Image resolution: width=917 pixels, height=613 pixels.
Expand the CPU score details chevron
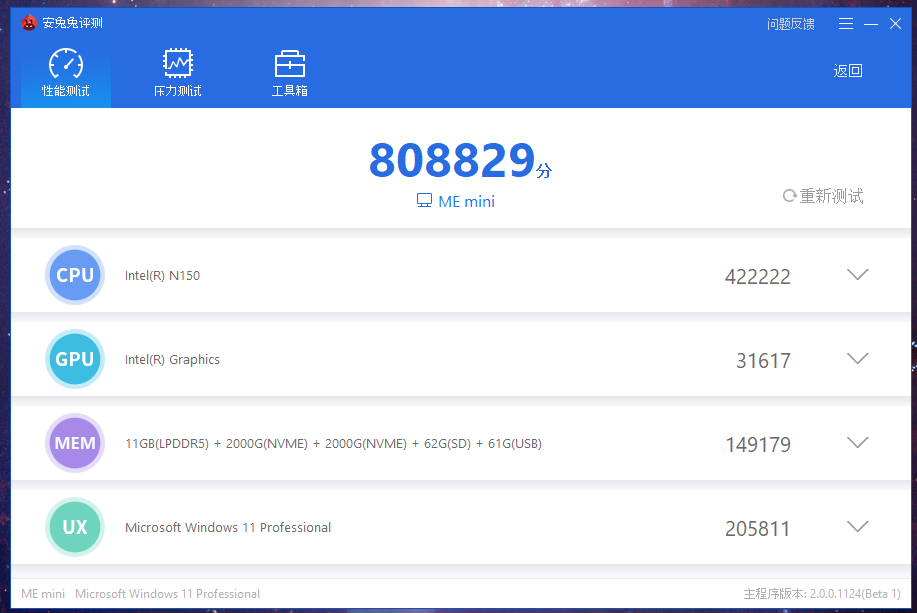point(857,274)
